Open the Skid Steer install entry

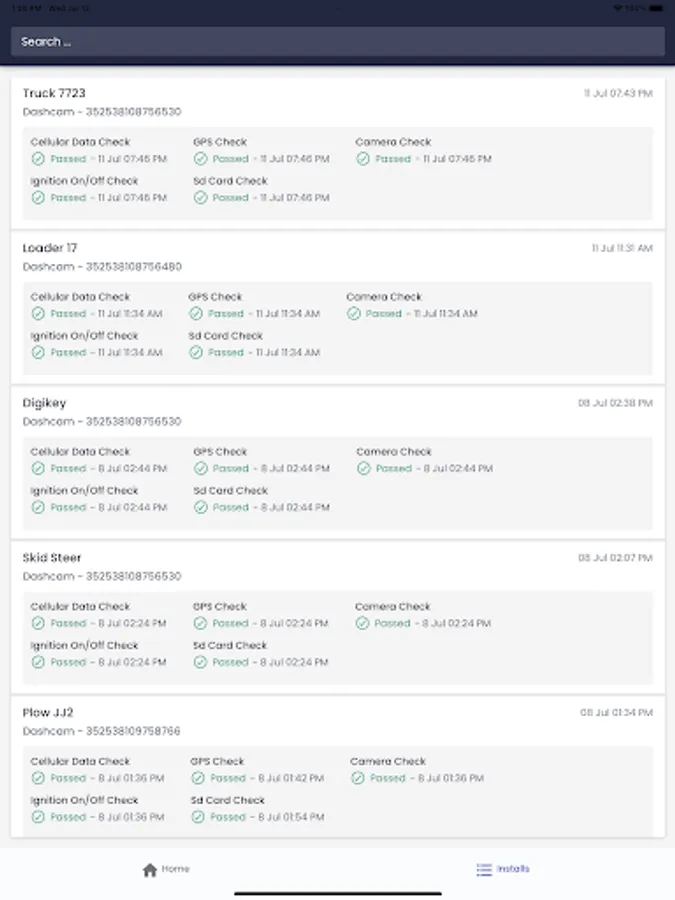tap(52, 558)
